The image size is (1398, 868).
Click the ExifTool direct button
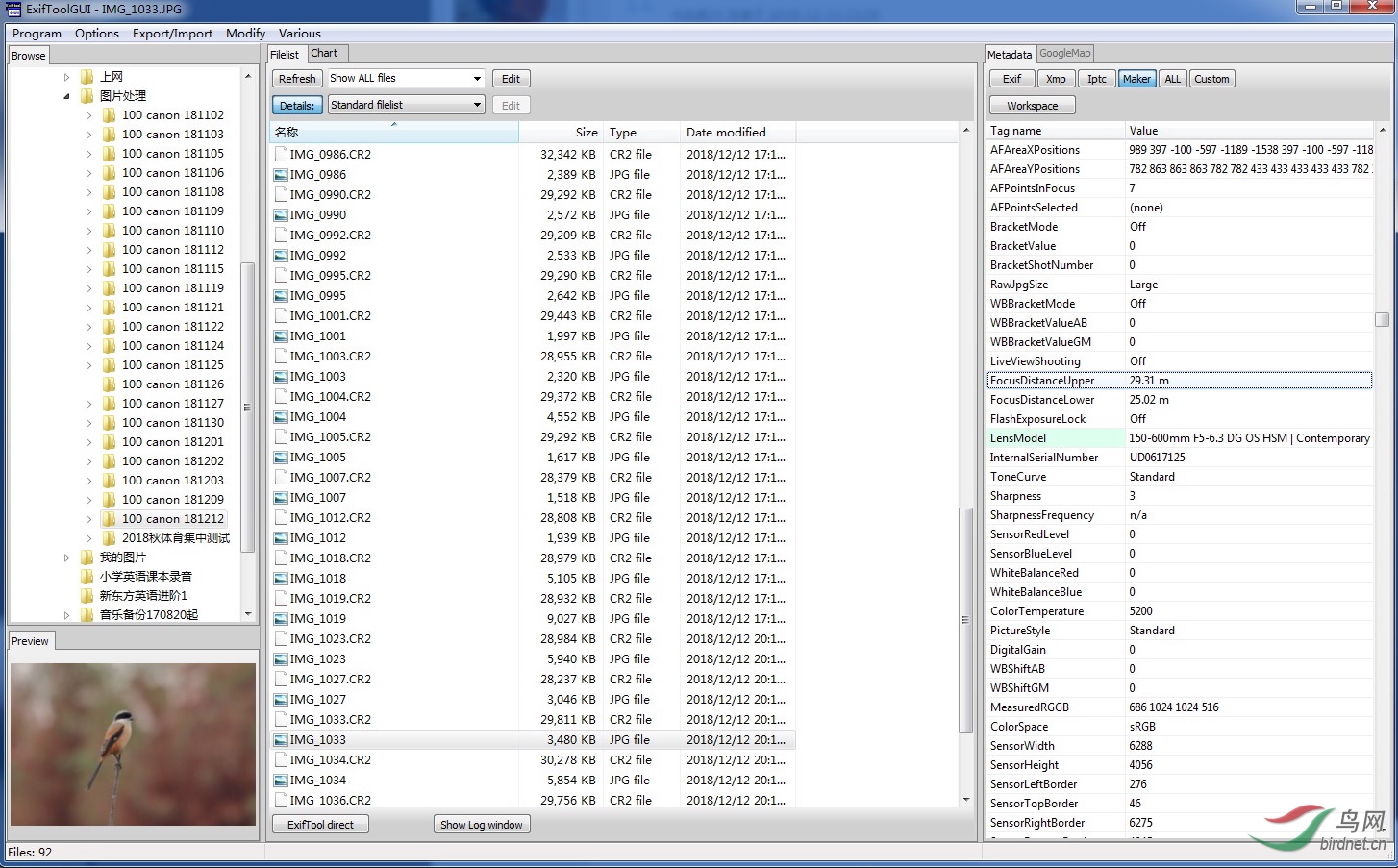pos(320,825)
